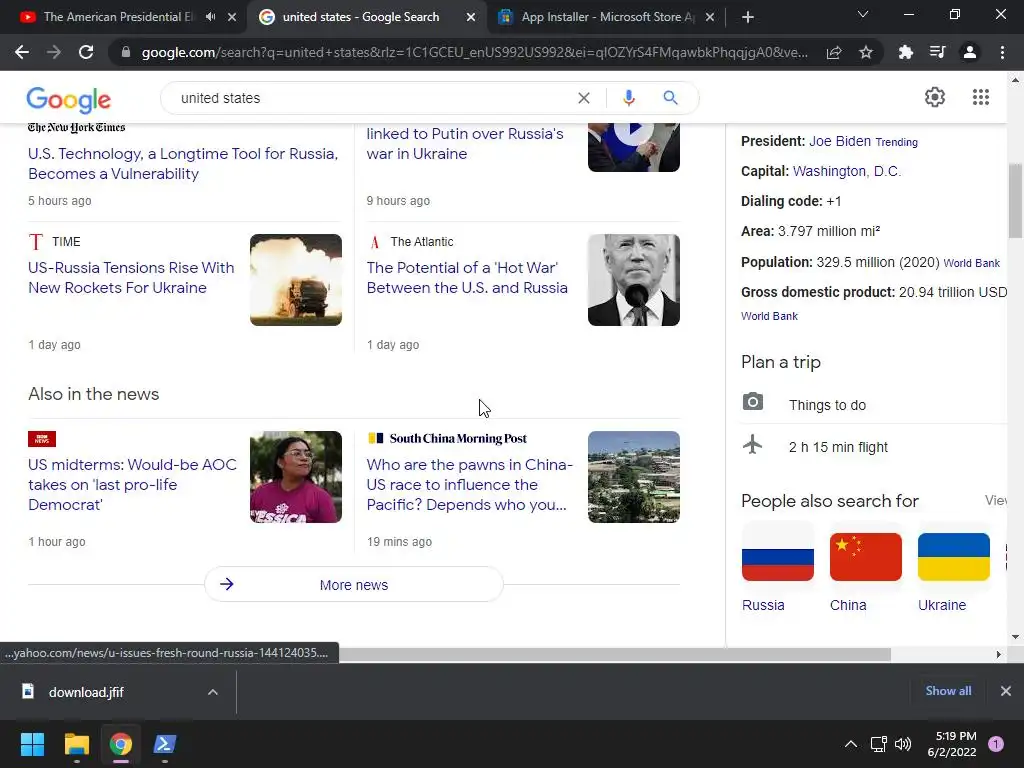Click the hillside town thumbnail
The width and height of the screenshot is (1024, 768).
(x=633, y=477)
